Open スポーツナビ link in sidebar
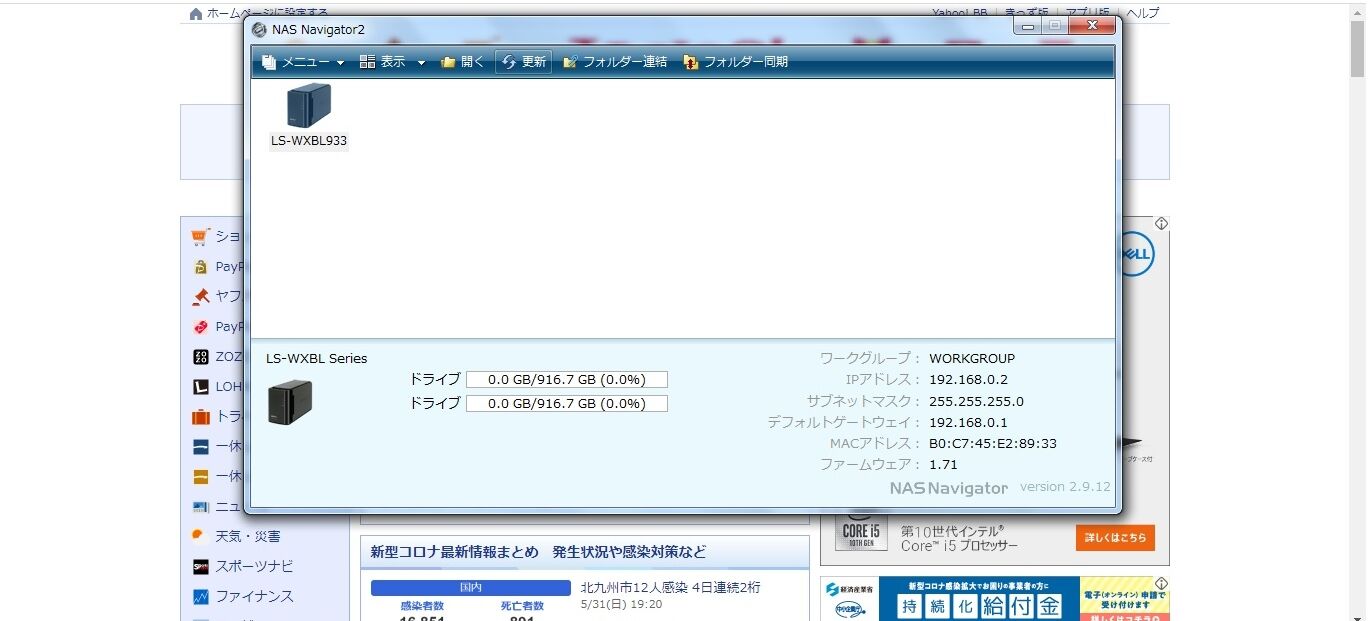The width and height of the screenshot is (1371, 621). [255, 567]
